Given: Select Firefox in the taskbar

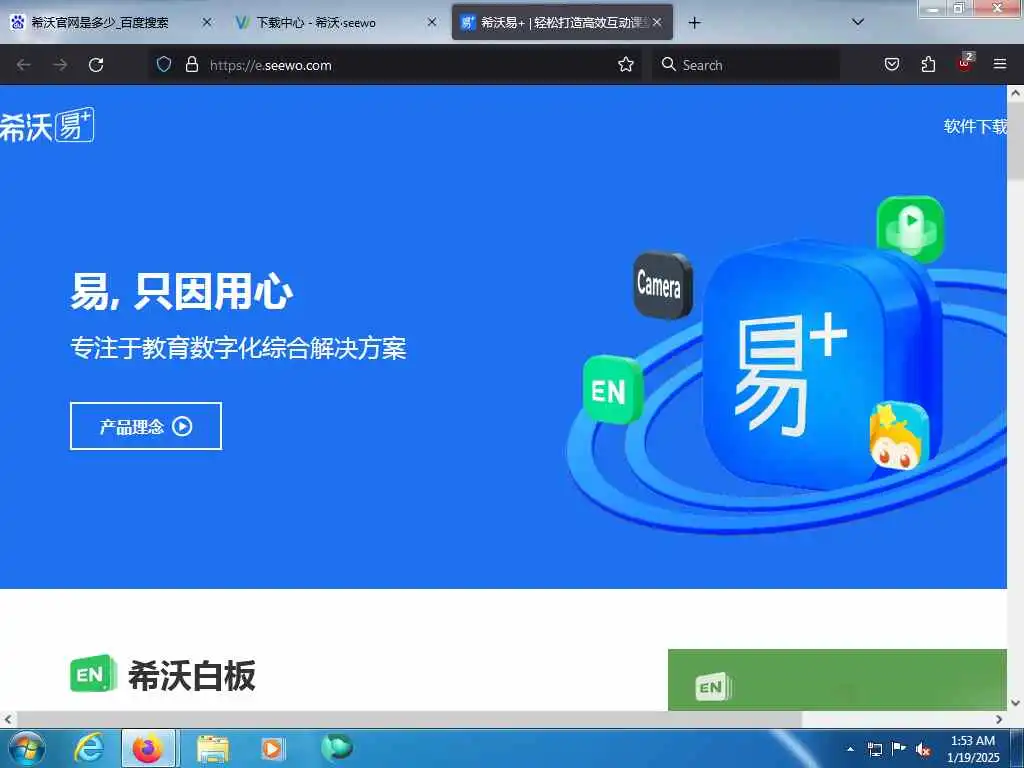Looking at the screenshot, I should coord(148,748).
